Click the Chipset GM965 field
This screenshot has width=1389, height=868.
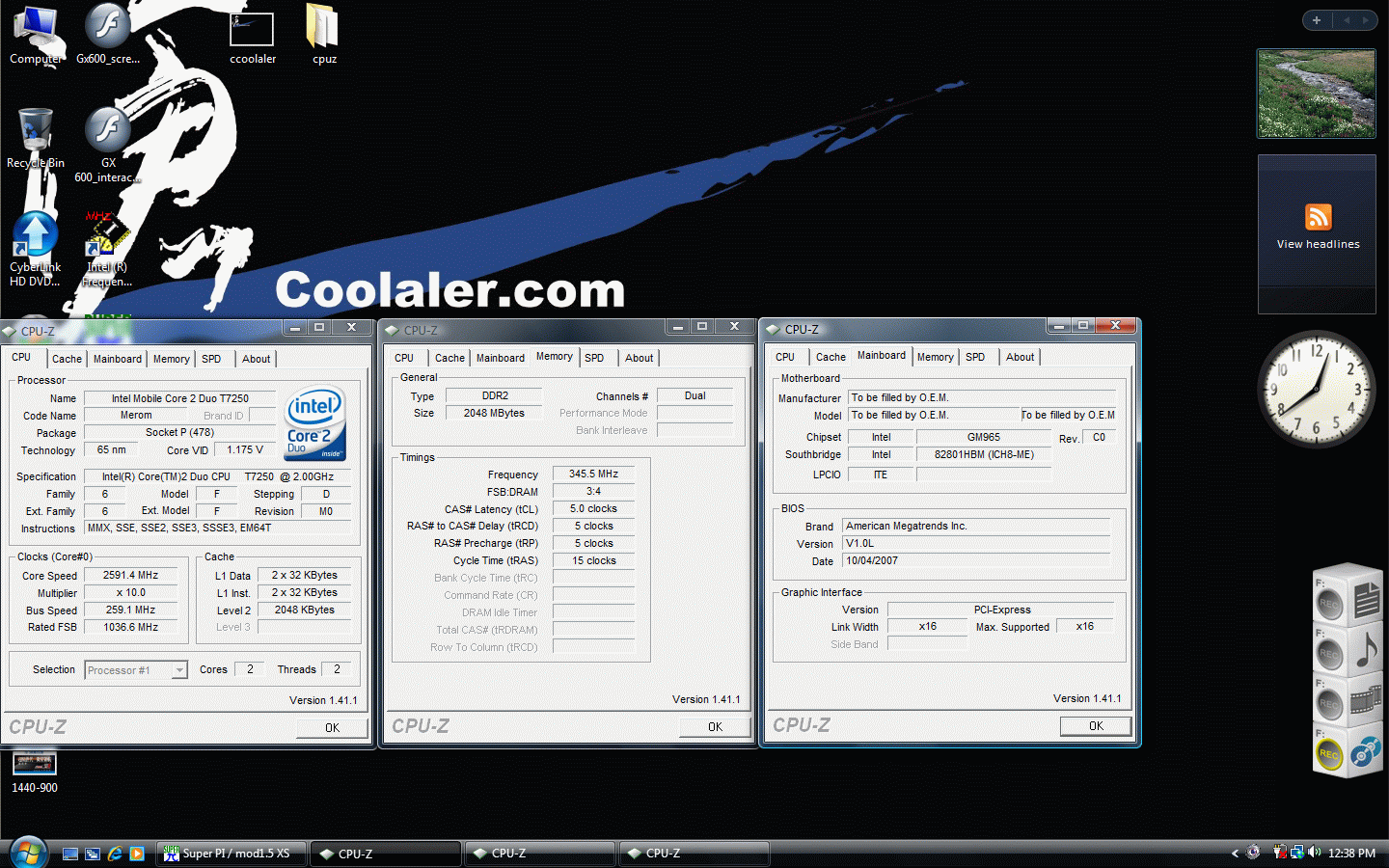pyautogui.click(x=983, y=437)
